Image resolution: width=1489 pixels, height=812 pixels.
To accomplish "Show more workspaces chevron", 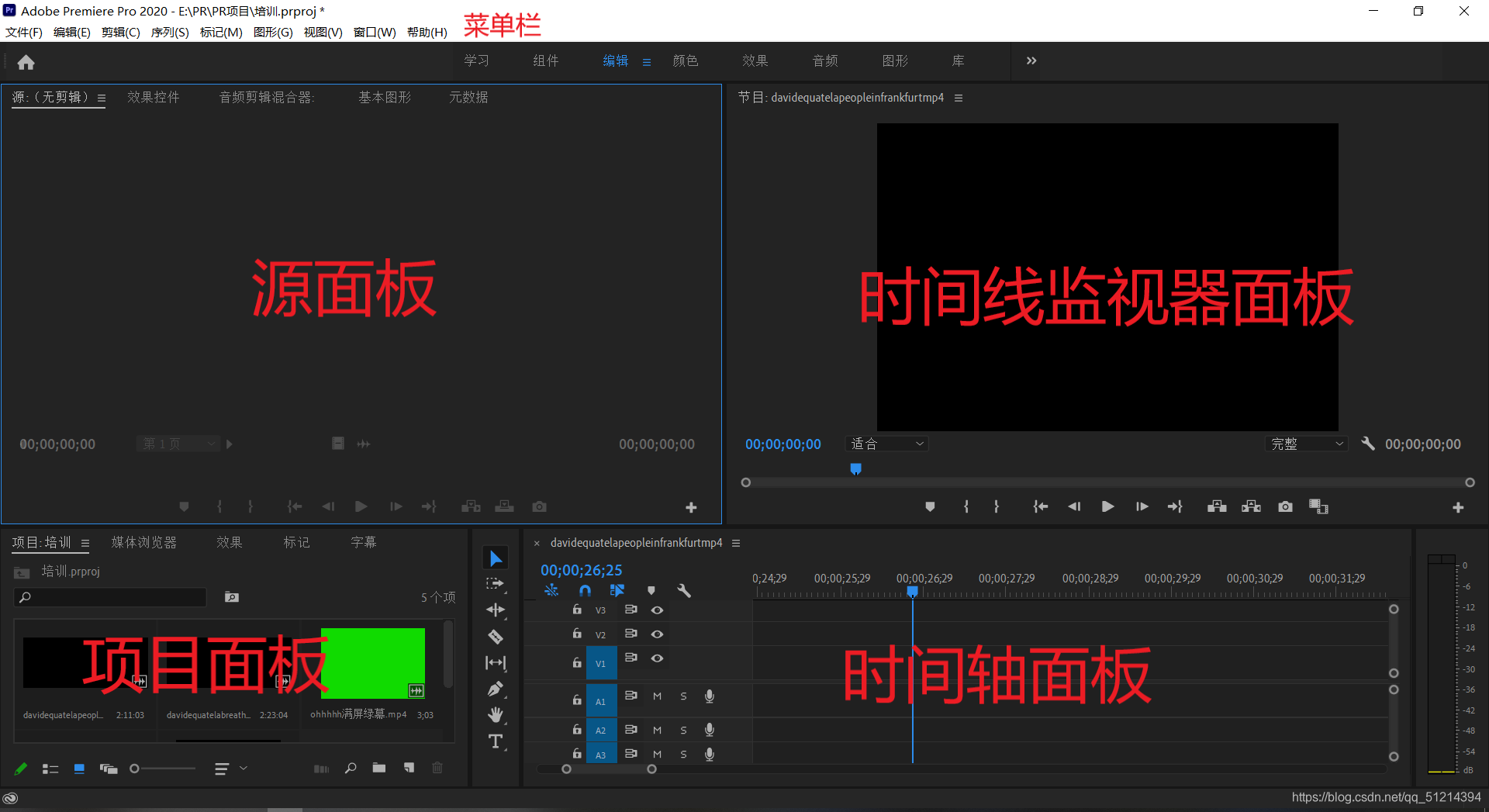I will [x=1031, y=60].
